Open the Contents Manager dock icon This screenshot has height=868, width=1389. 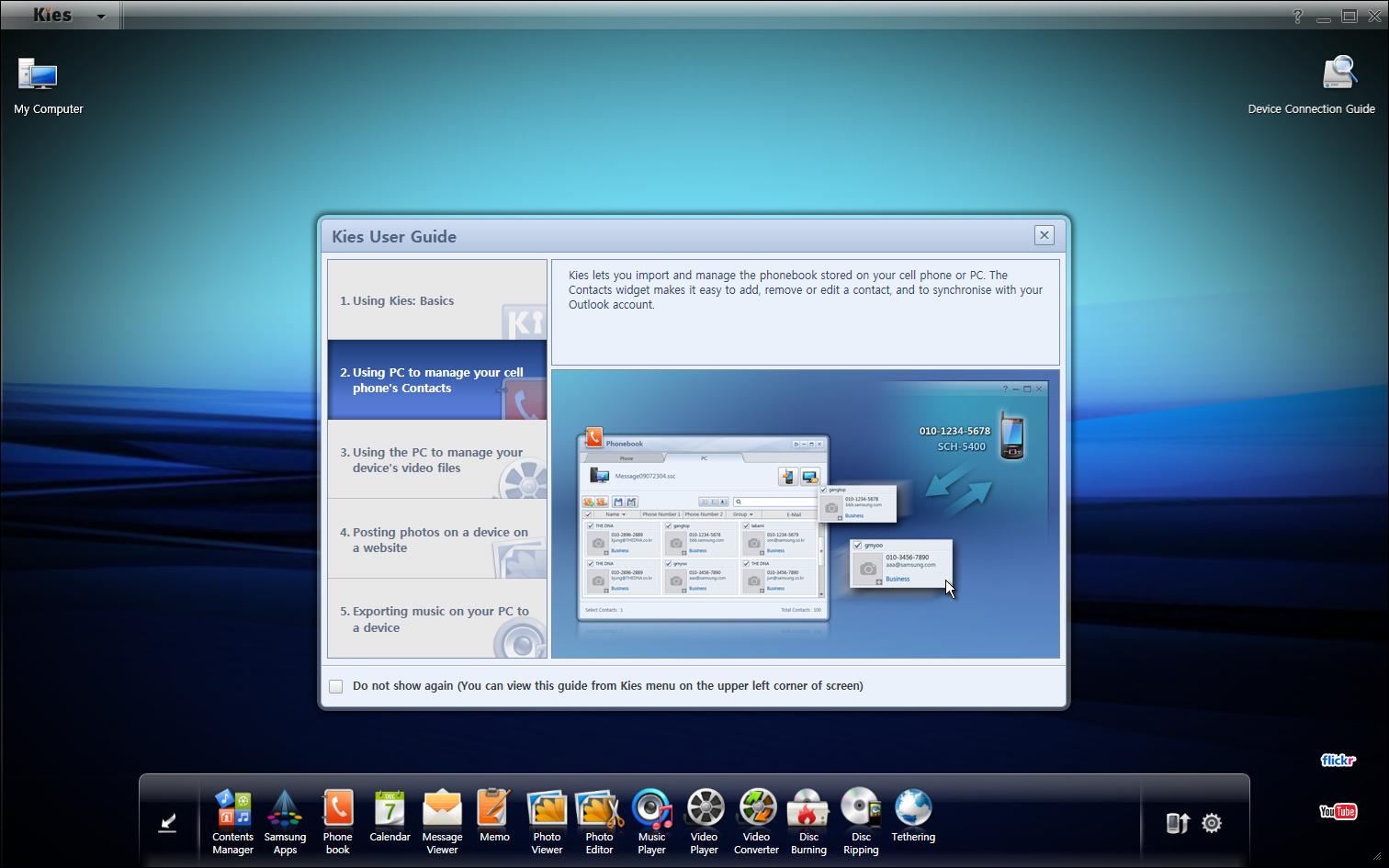[x=232, y=822]
